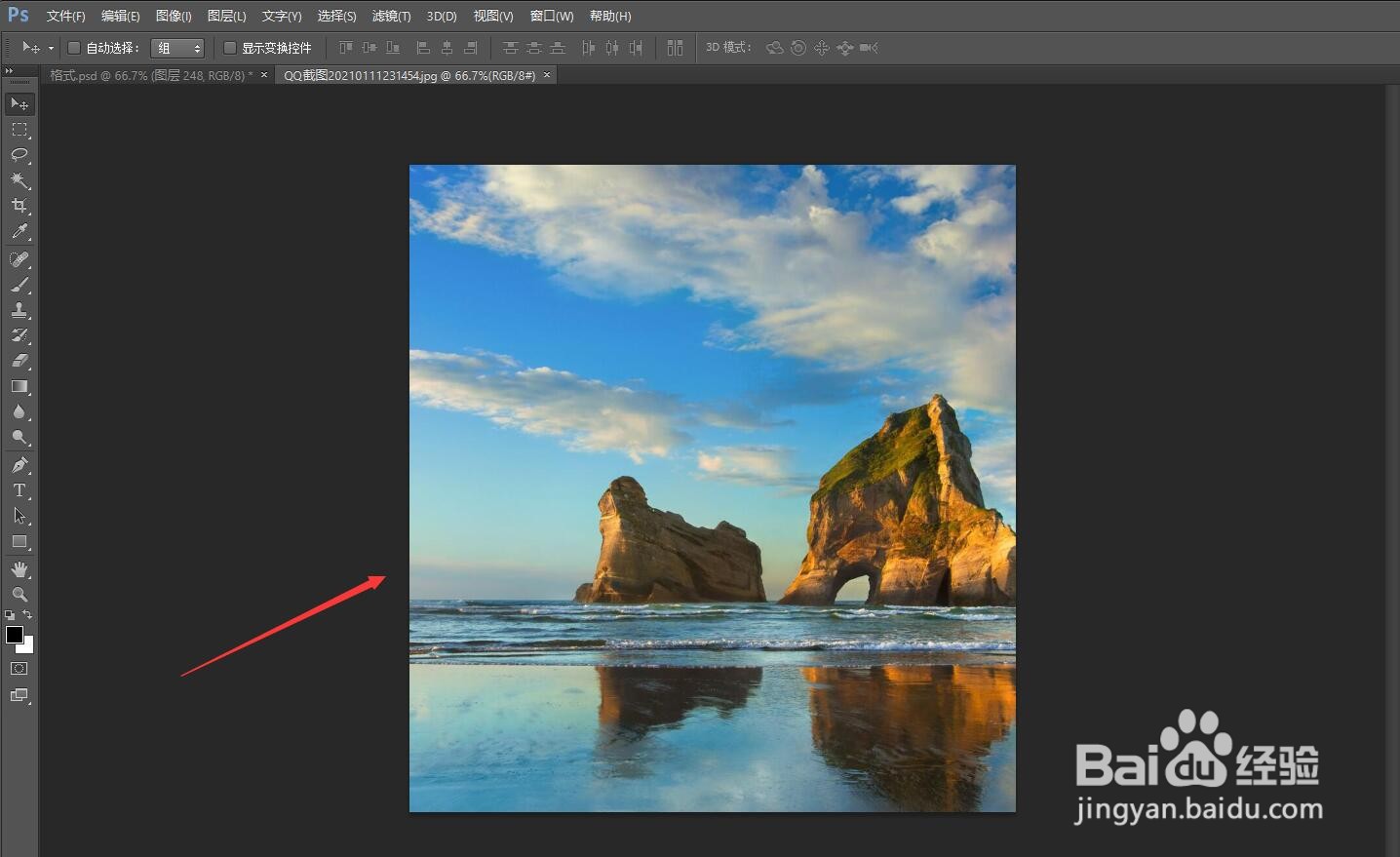
Task: Set the white background color swatch
Action: point(28,647)
